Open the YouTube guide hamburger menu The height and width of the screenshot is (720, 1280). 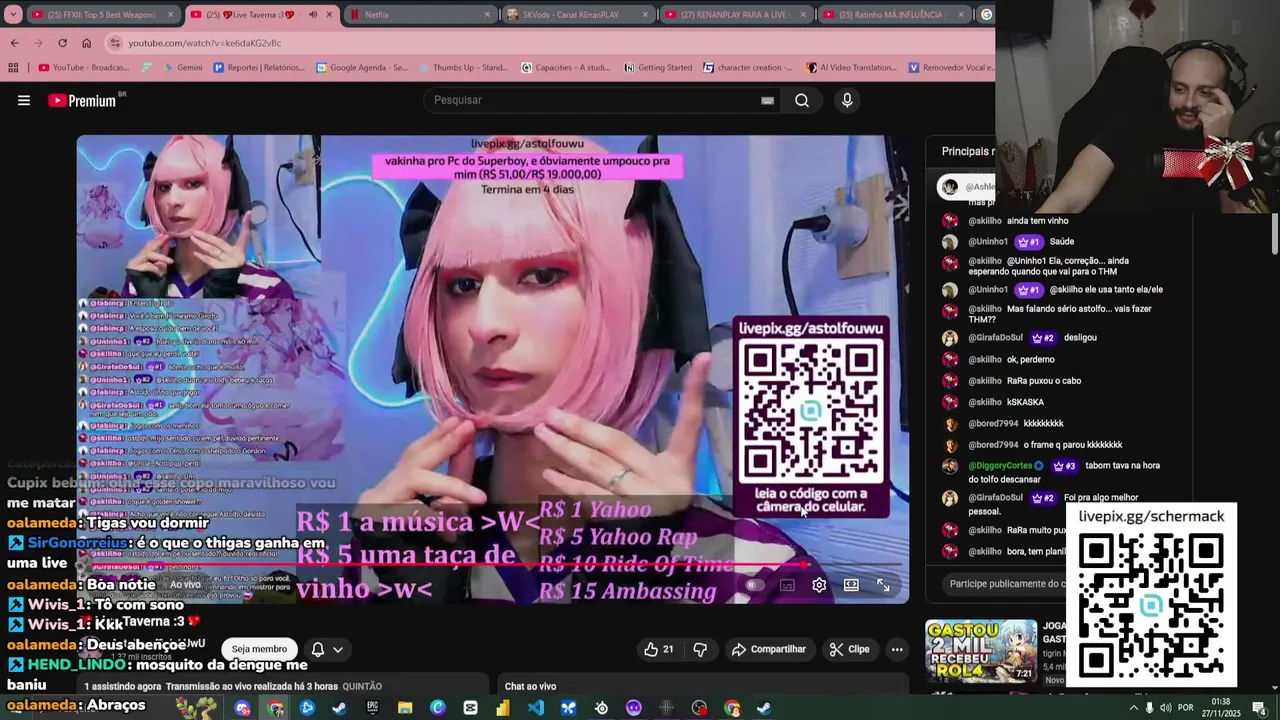[x=24, y=100]
